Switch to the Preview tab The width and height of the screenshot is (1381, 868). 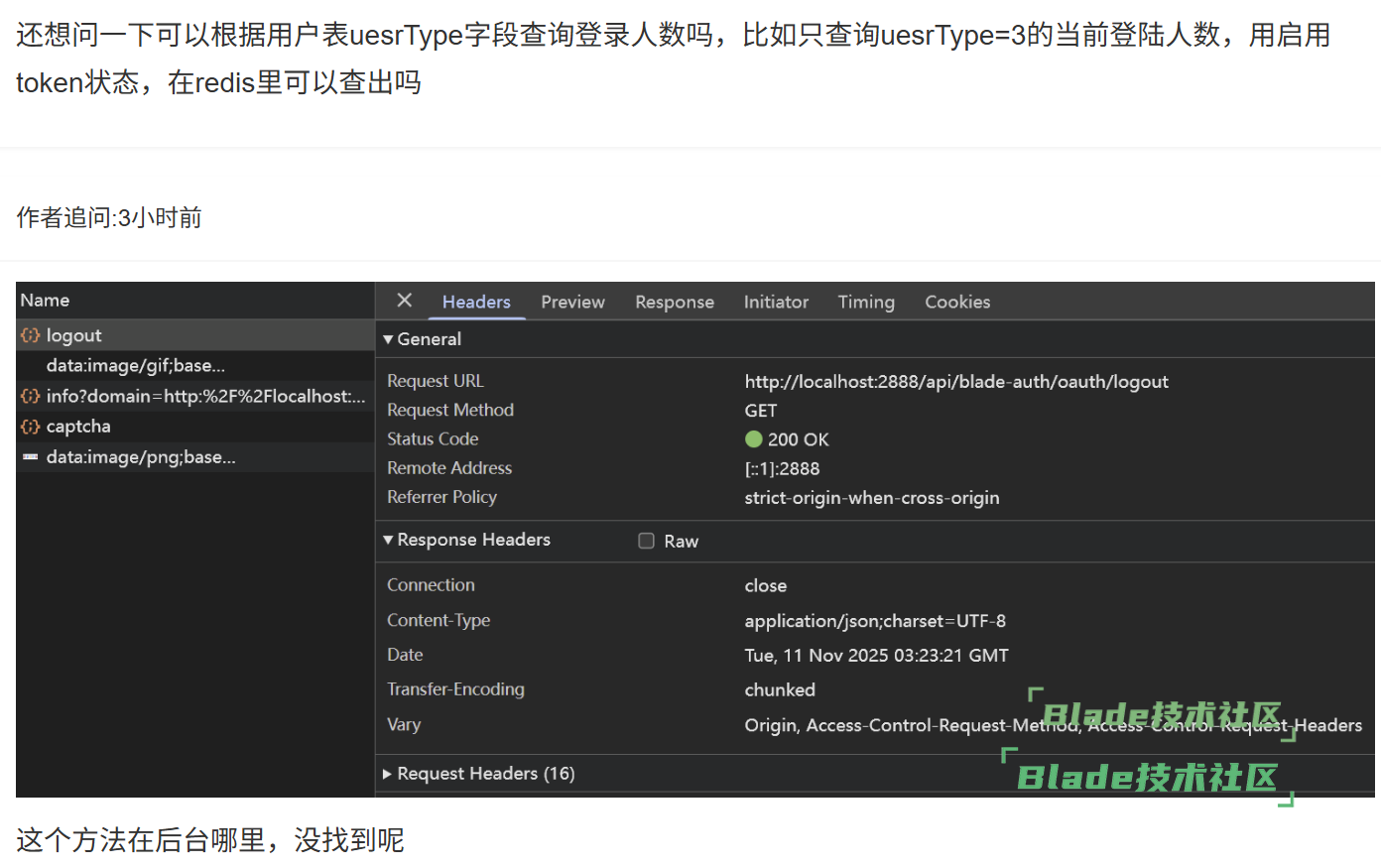click(x=572, y=302)
